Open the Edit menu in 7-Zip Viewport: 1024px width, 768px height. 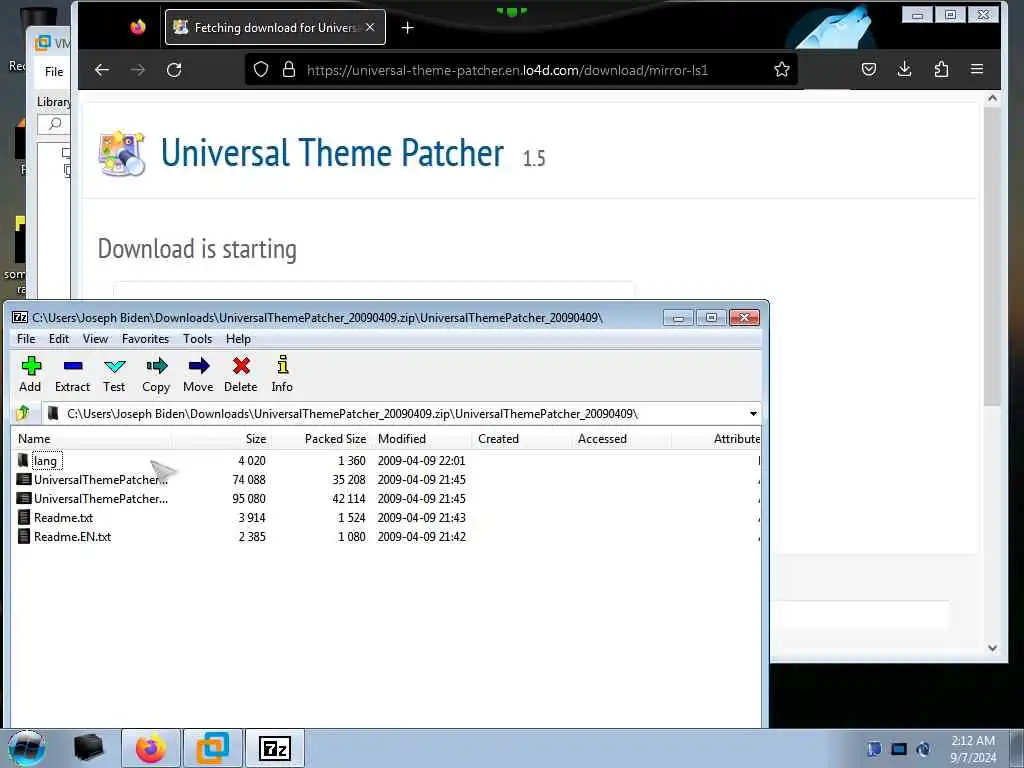(59, 339)
